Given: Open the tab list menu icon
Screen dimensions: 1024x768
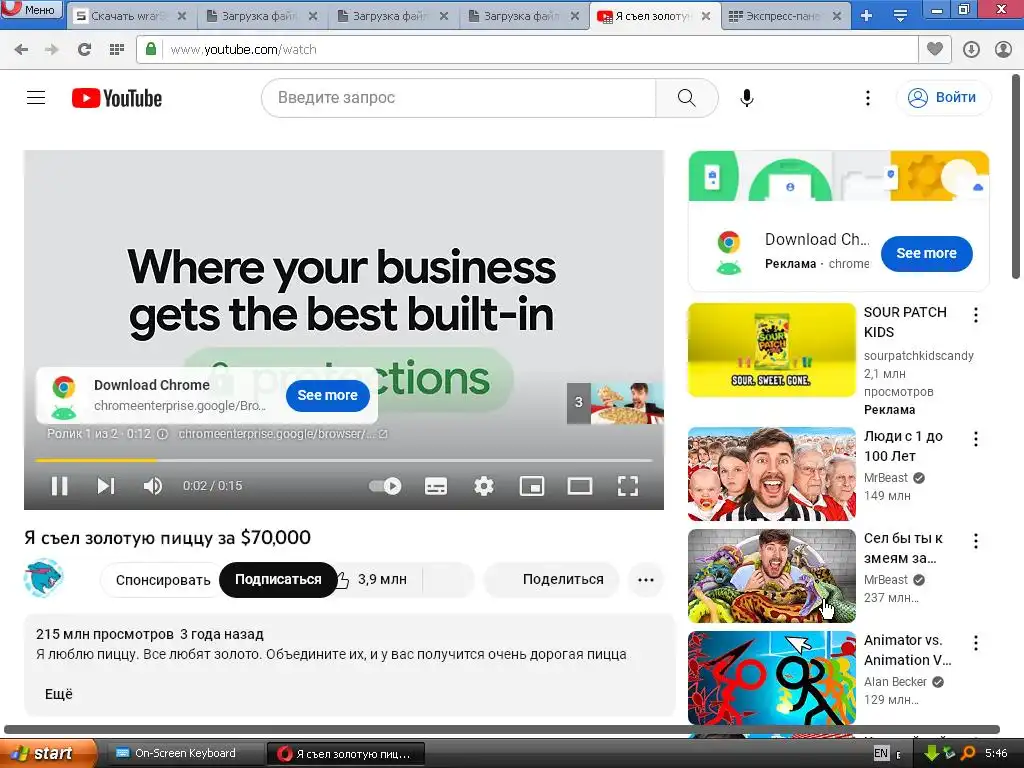Looking at the screenshot, I should pyautogui.click(x=900, y=16).
